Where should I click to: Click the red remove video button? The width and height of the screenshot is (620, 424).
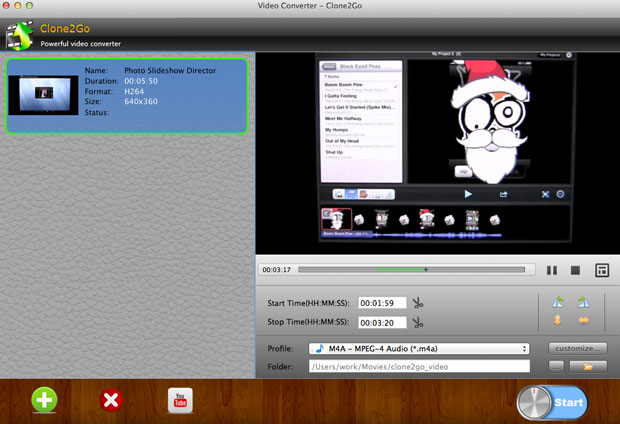tap(111, 401)
